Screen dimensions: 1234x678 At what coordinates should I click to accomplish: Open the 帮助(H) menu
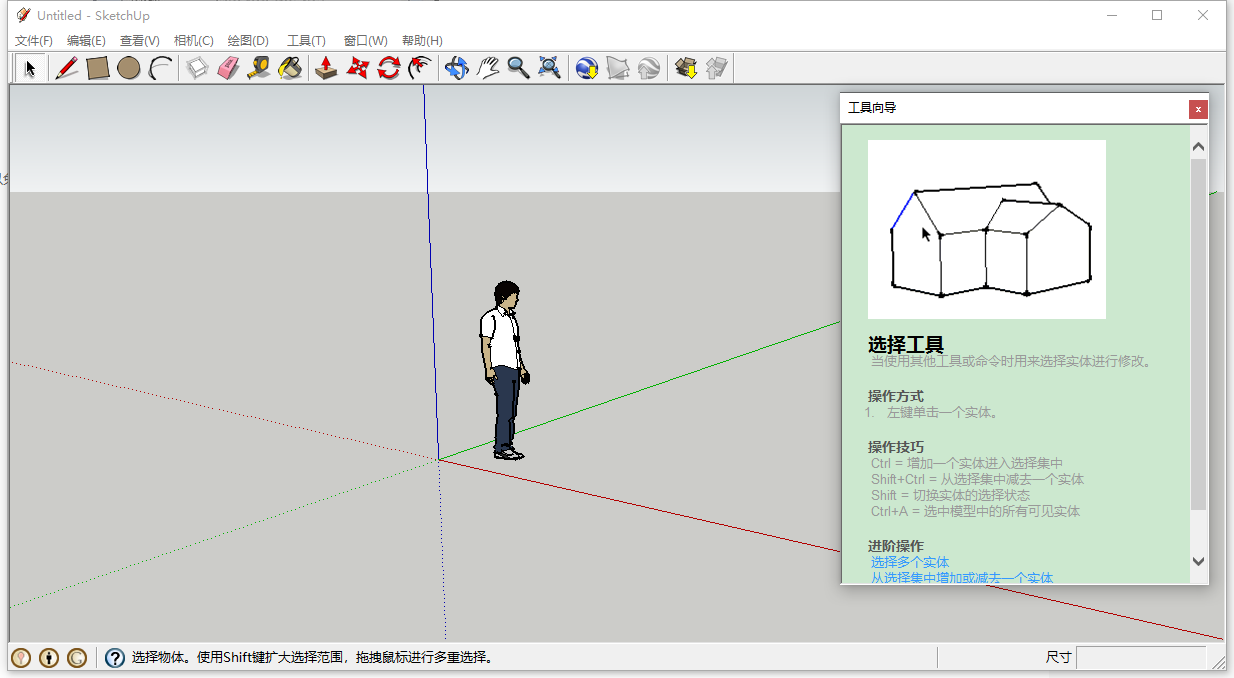pyautogui.click(x=422, y=41)
